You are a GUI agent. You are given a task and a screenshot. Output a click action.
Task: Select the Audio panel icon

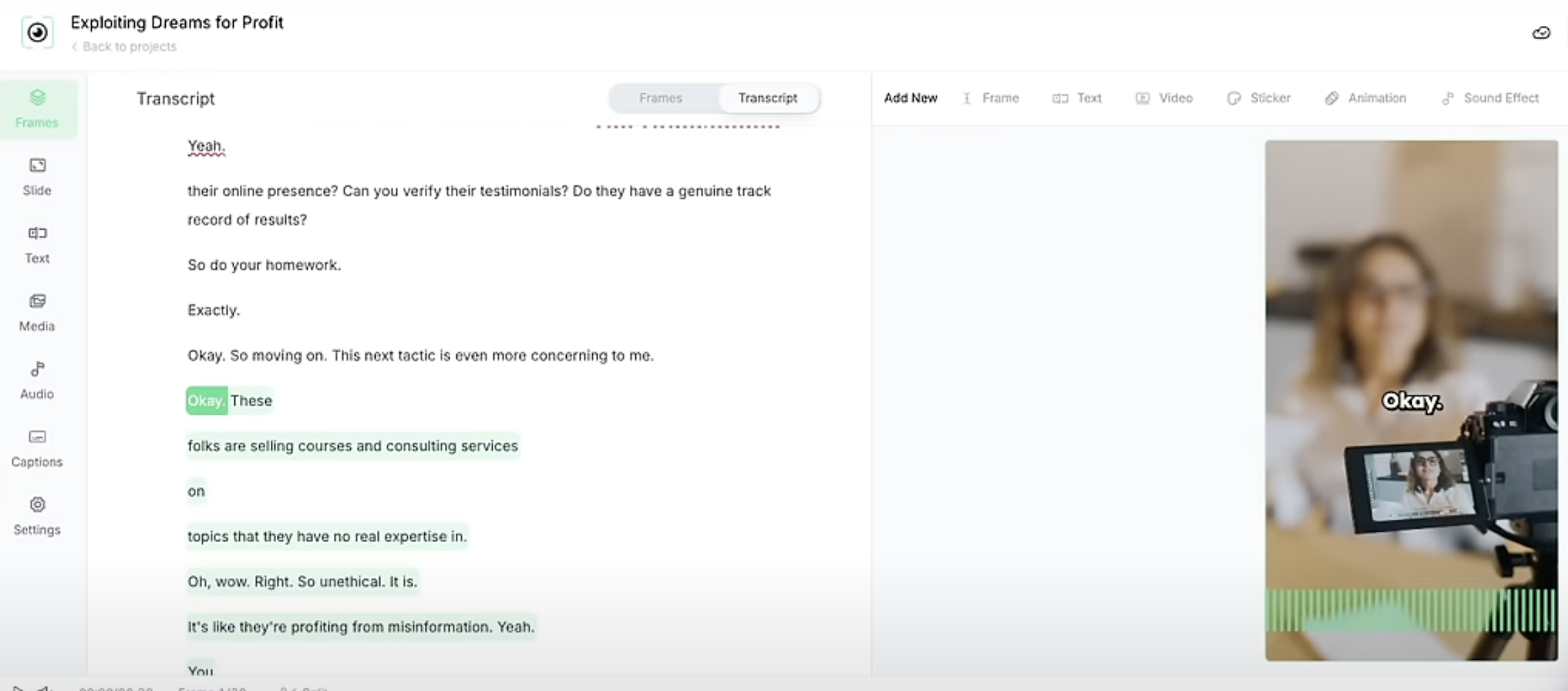point(36,379)
